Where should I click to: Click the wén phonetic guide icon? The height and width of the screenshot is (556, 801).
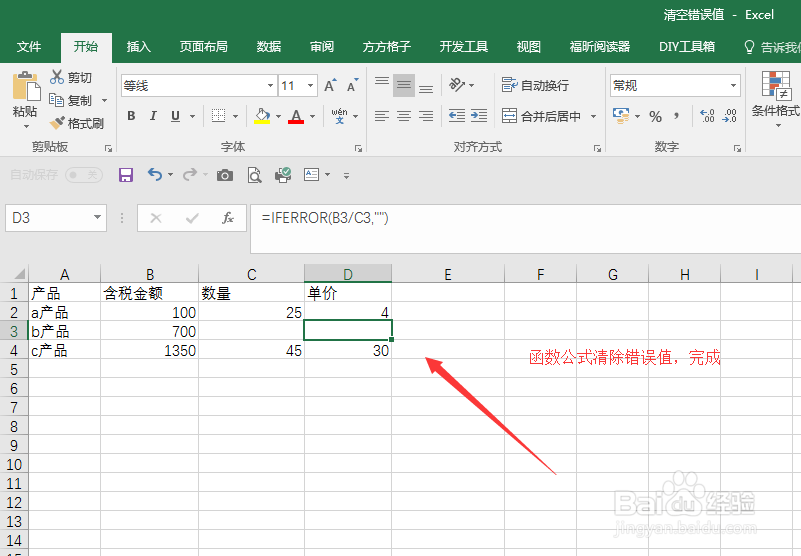339,116
